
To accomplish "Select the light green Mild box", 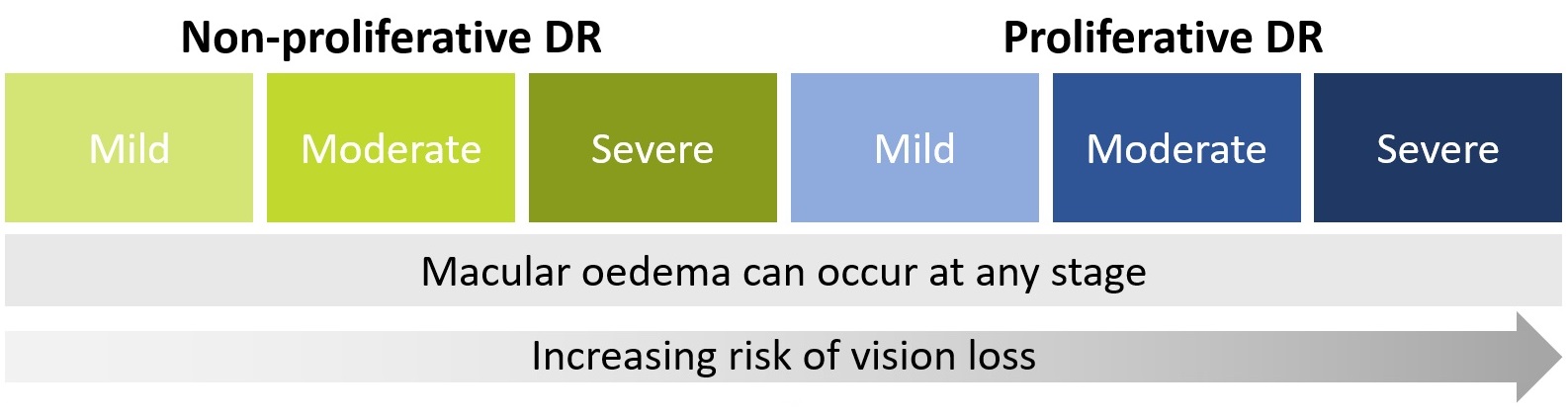I will (x=129, y=147).
